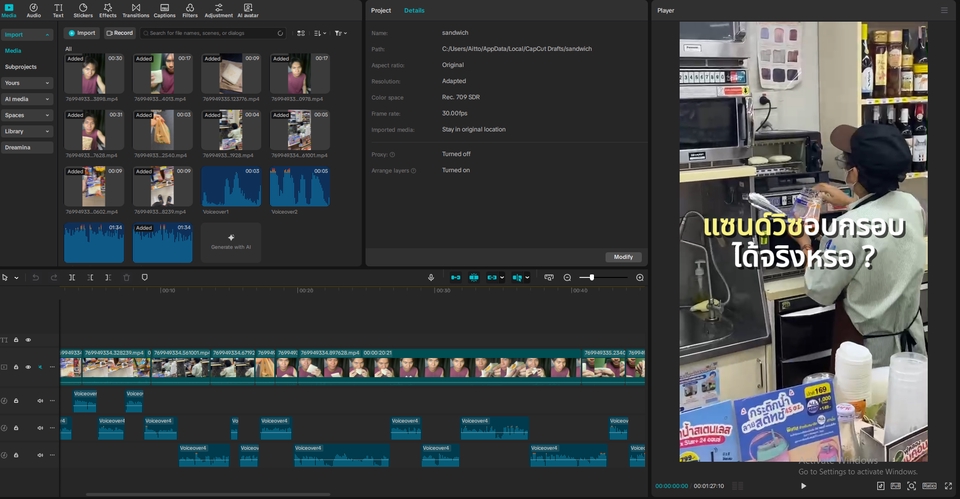Click the Record button in media panel
The height and width of the screenshot is (499, 960).
[x=119, y=33]
